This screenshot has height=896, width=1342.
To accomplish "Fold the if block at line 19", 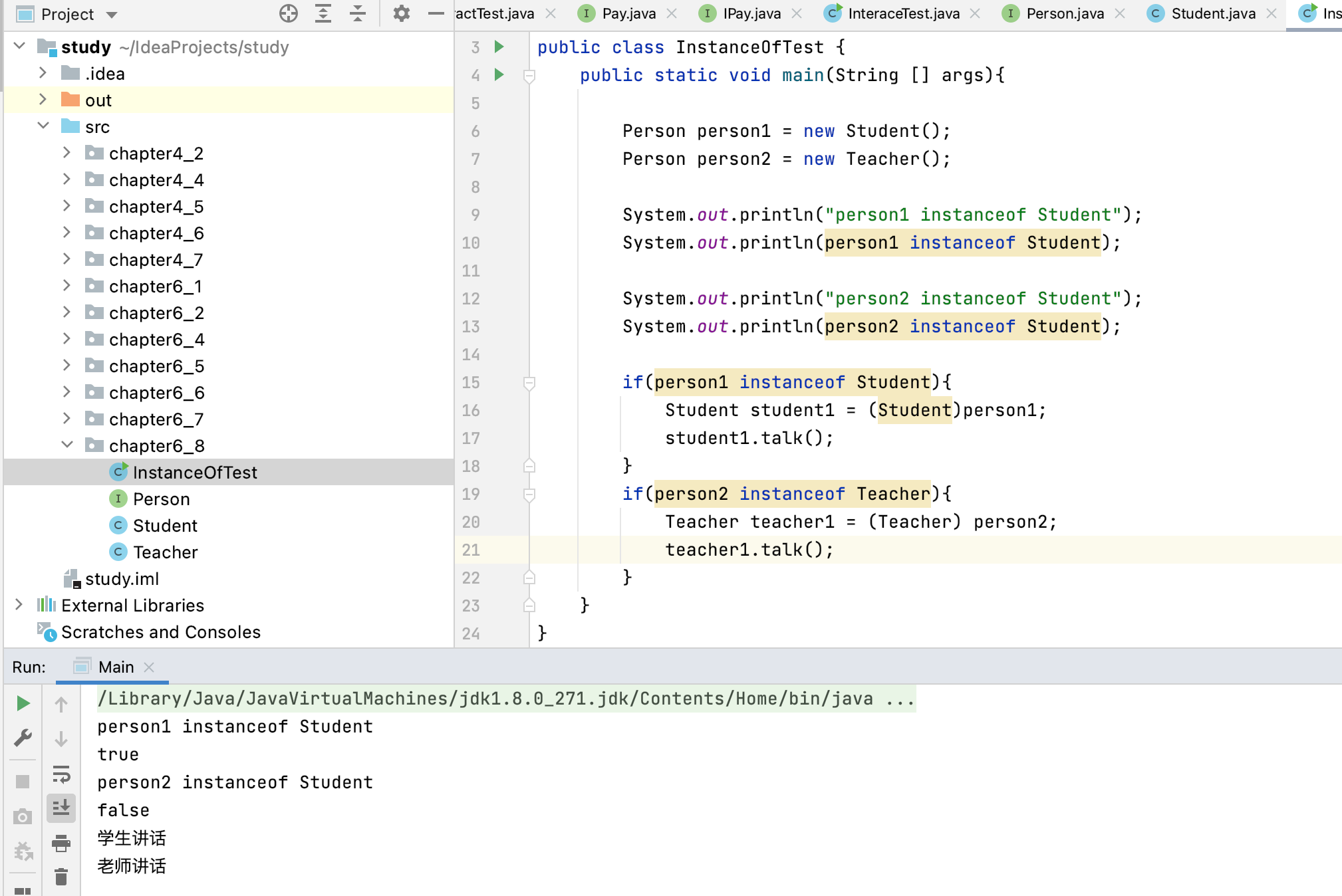I will click(x=529, y=495).
